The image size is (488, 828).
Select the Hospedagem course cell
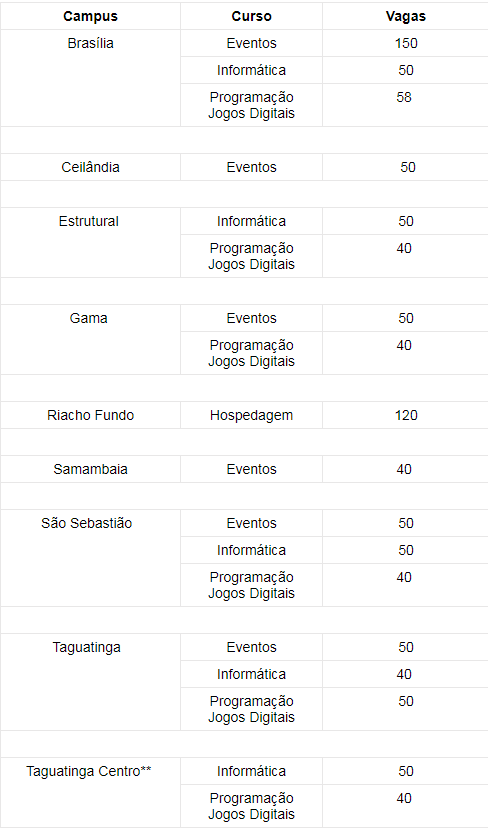tap(251, 416)
